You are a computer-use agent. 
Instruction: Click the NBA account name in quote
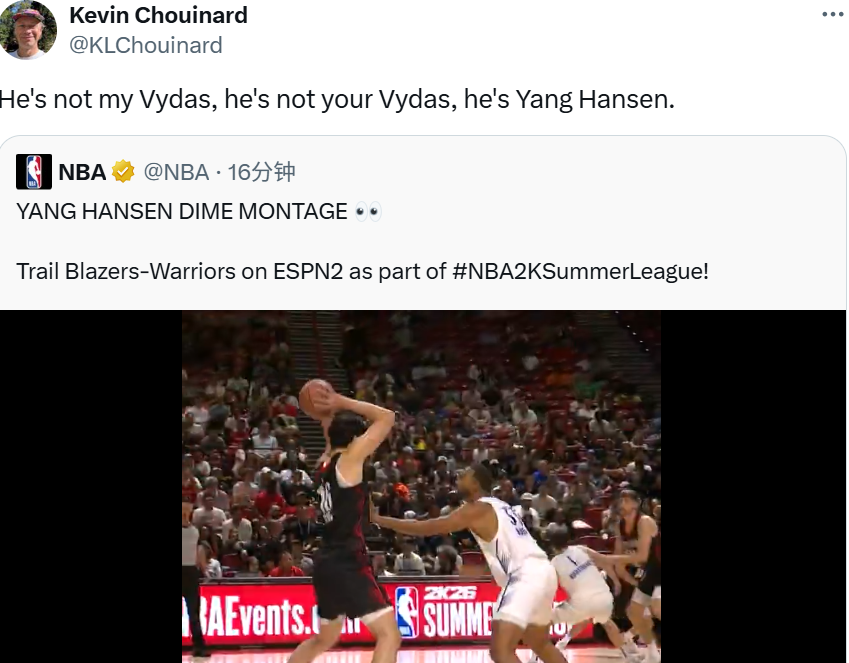[82, 172]
